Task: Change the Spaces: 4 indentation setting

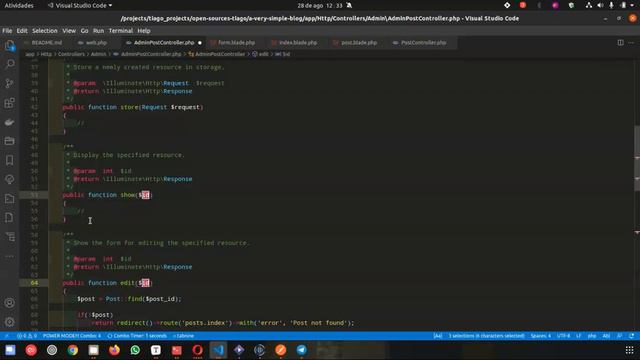Action: pos(540,336)
